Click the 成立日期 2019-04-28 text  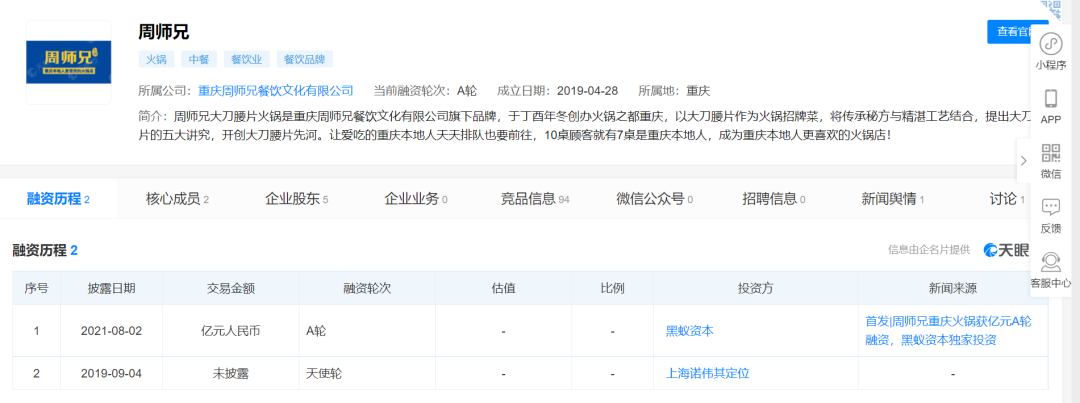[x=557, y=90]
